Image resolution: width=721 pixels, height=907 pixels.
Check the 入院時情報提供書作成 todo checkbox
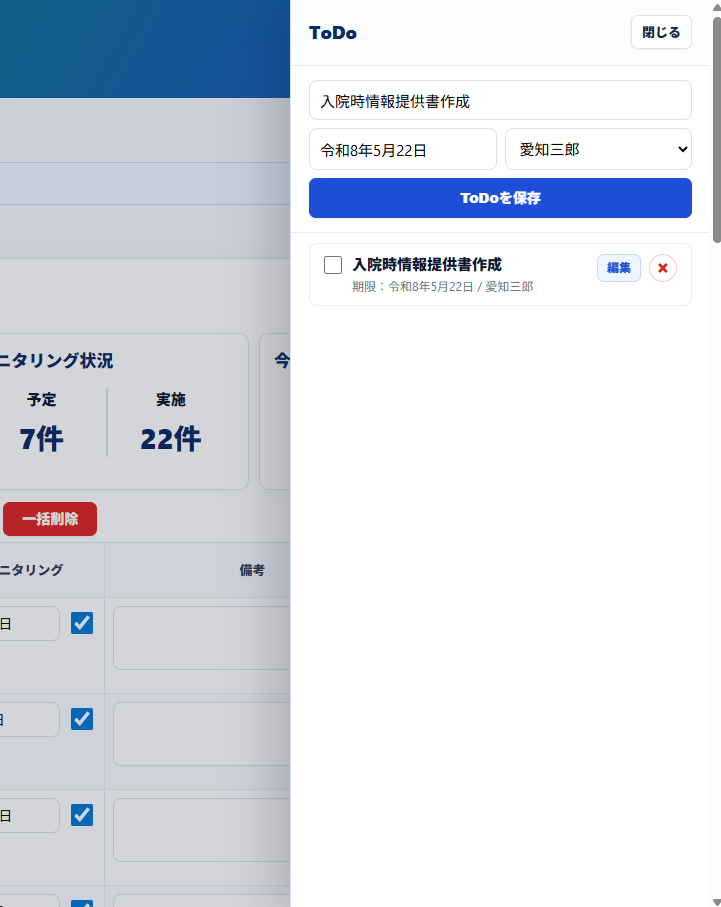[333, 265]
